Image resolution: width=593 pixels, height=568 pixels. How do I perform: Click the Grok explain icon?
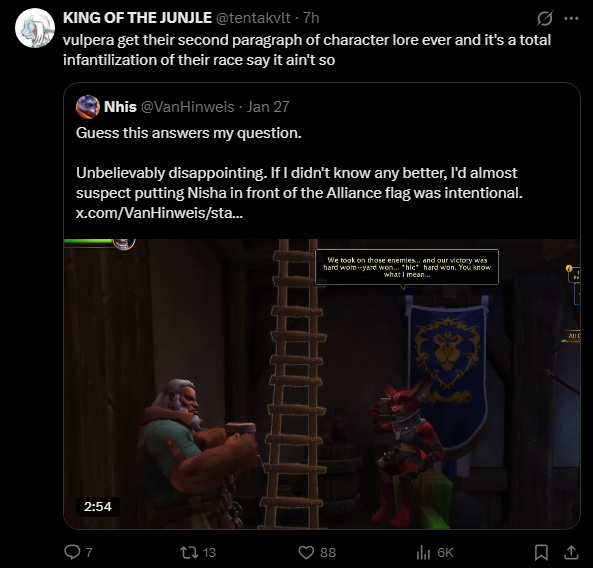(545, 18)
